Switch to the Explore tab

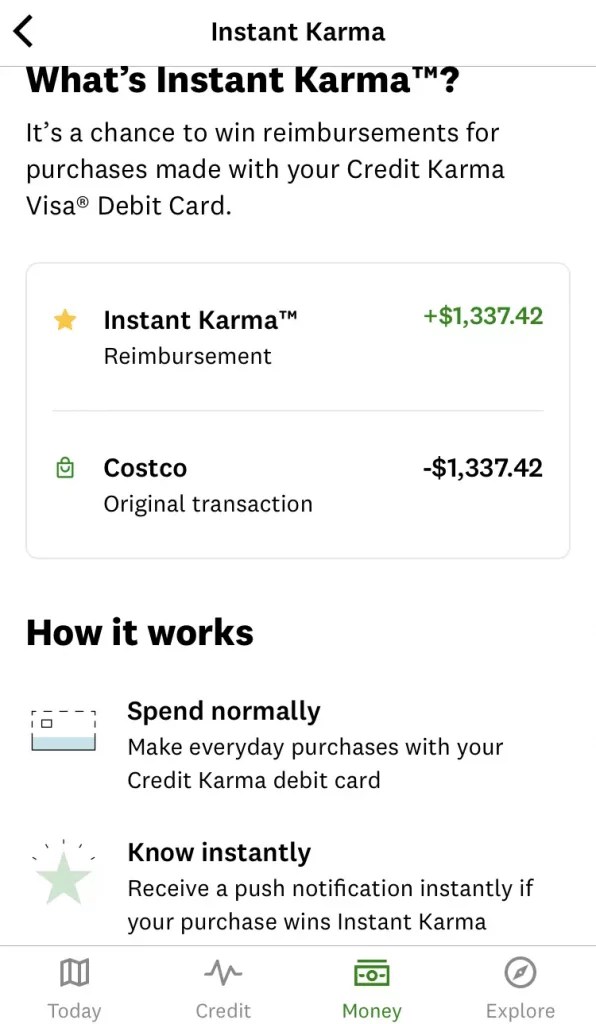(x=520, y=988)
